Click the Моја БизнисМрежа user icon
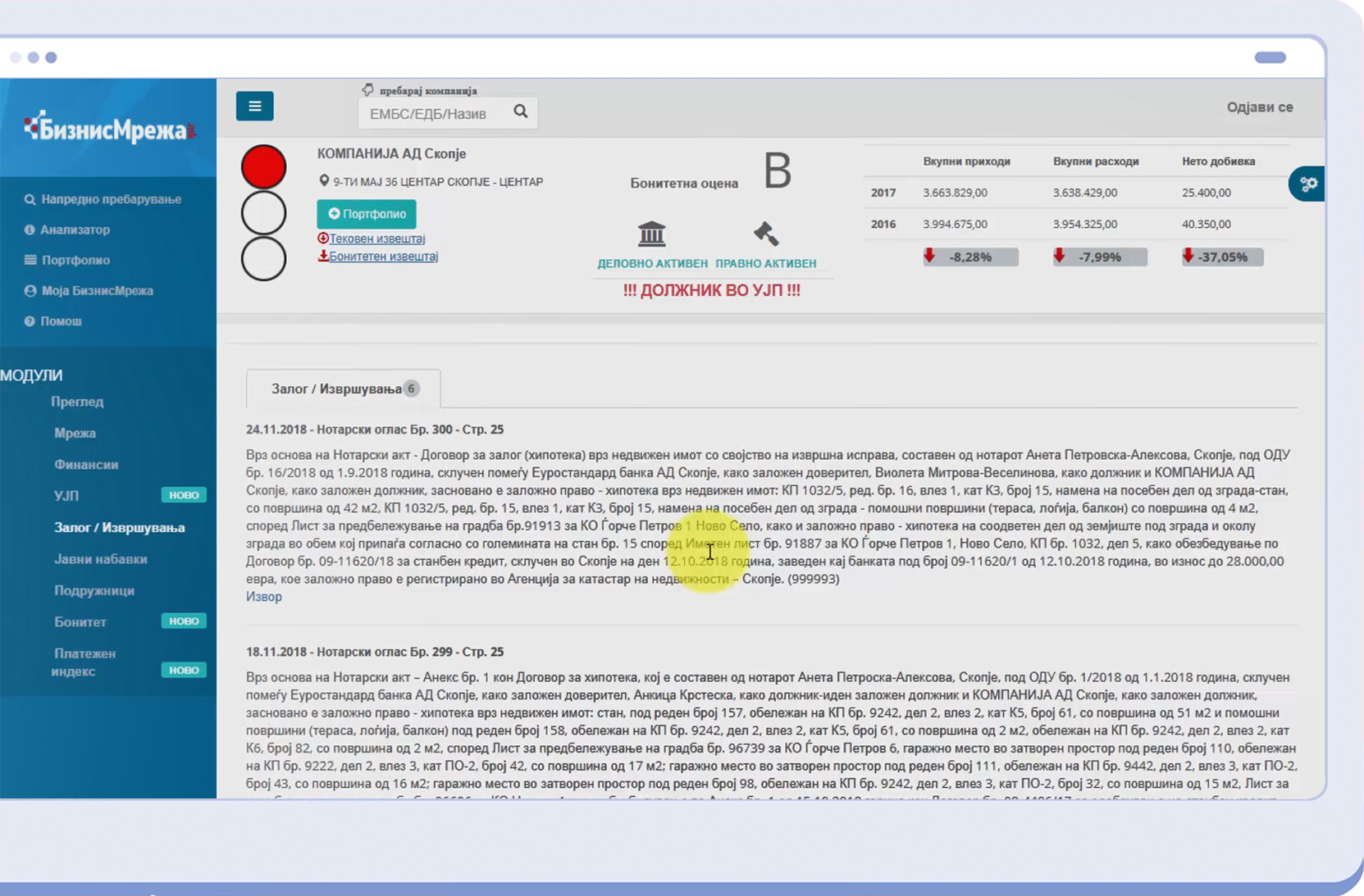The height and width of the screenshot is (896, 1364). [x=30, y=290]
